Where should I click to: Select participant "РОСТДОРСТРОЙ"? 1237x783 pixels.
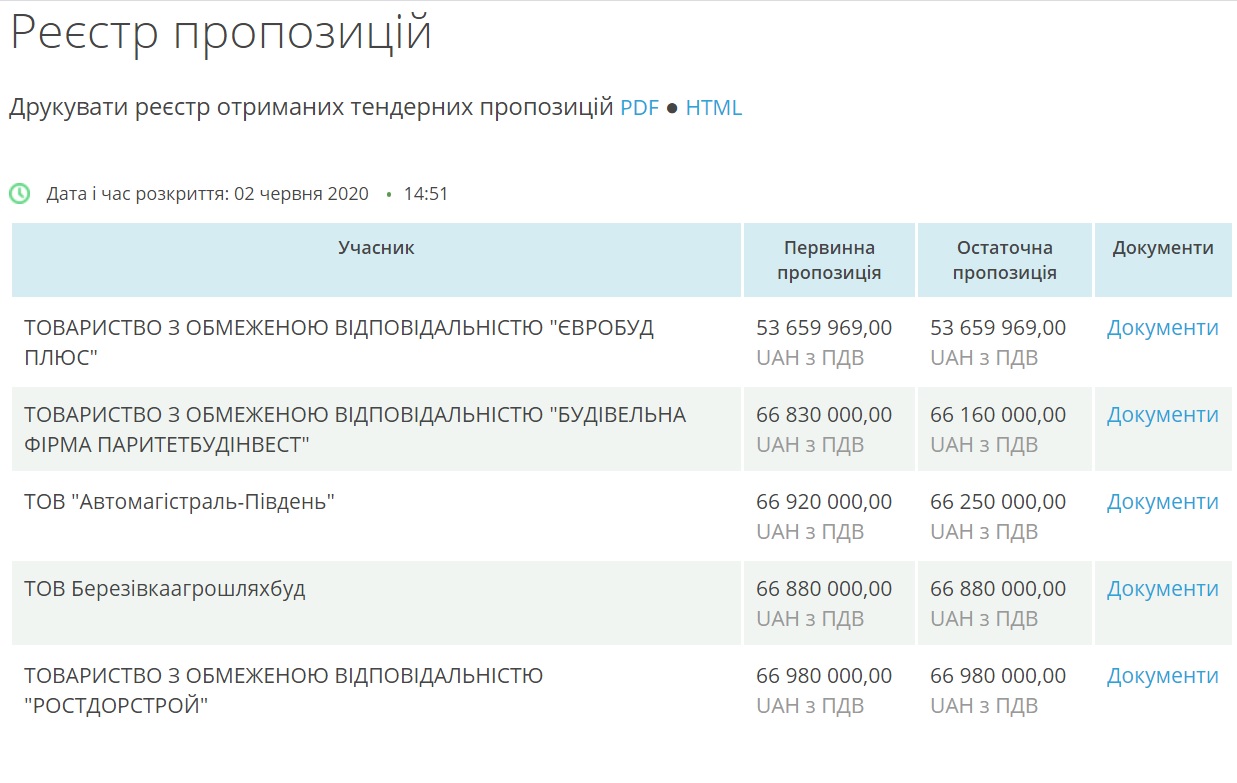click(284, 691)
